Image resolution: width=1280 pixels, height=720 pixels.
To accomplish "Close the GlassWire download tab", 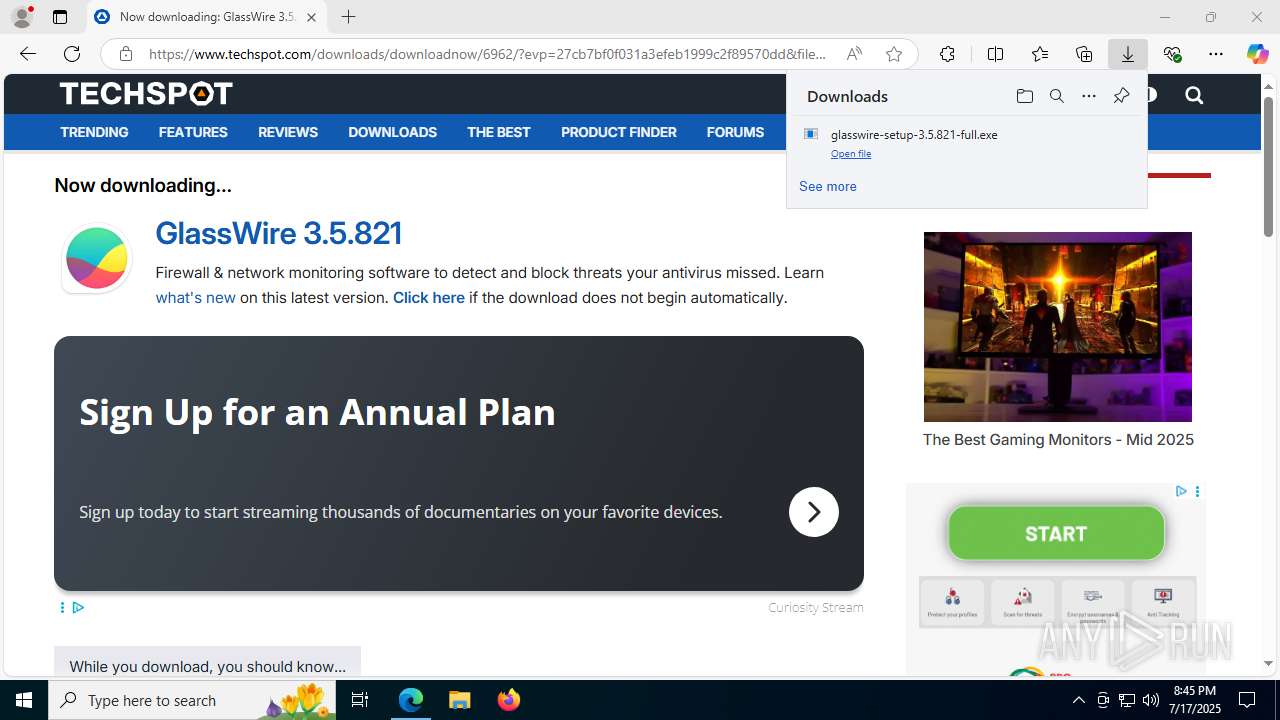I will pyautogui.click(x=311, y=17).
